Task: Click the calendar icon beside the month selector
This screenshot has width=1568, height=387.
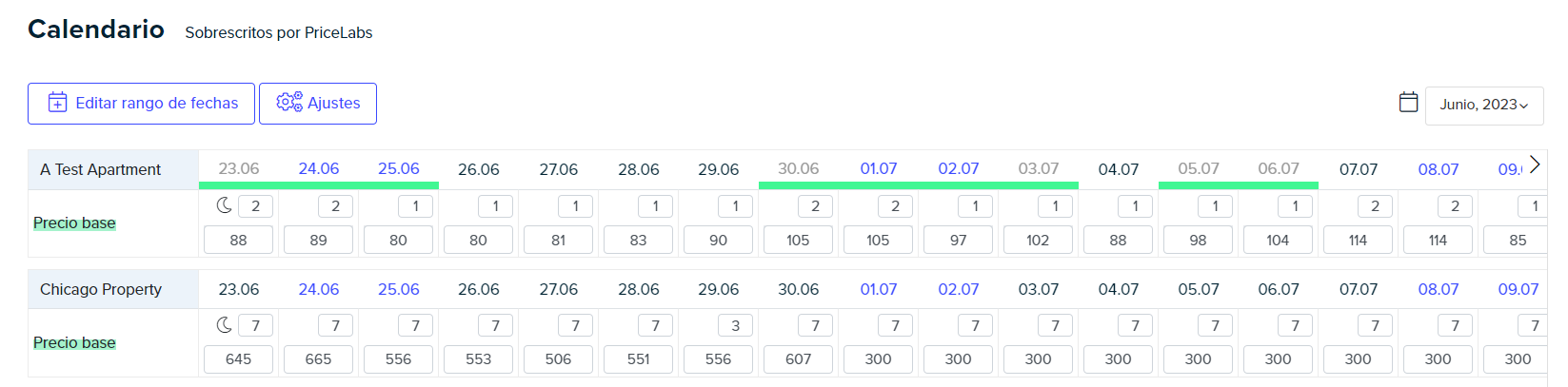Action: [x=1408, y=102]
